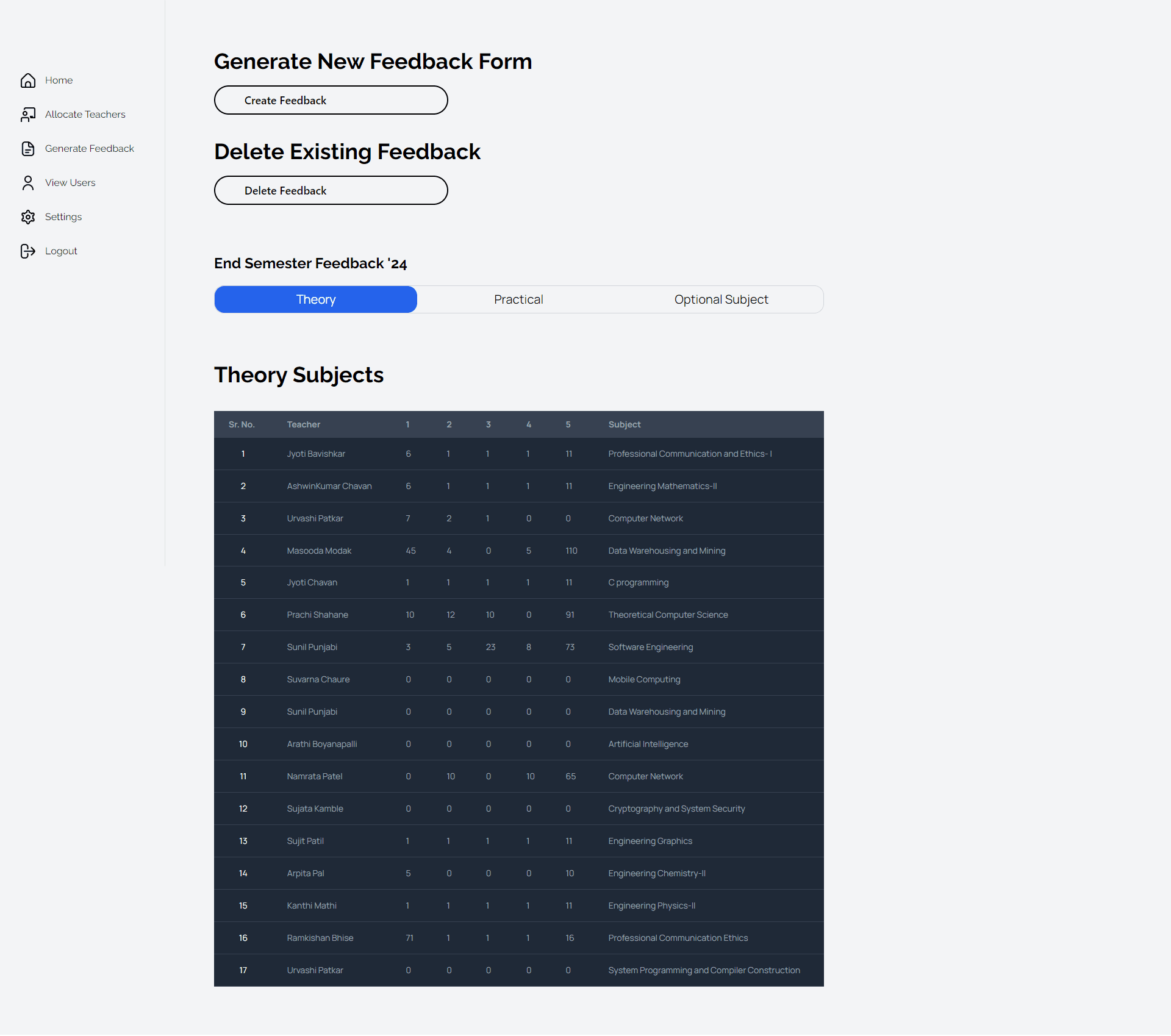Select Sunil Punjabi in row 7
The width and height of the screenshot is (1171, 1036).
point(312,647)
